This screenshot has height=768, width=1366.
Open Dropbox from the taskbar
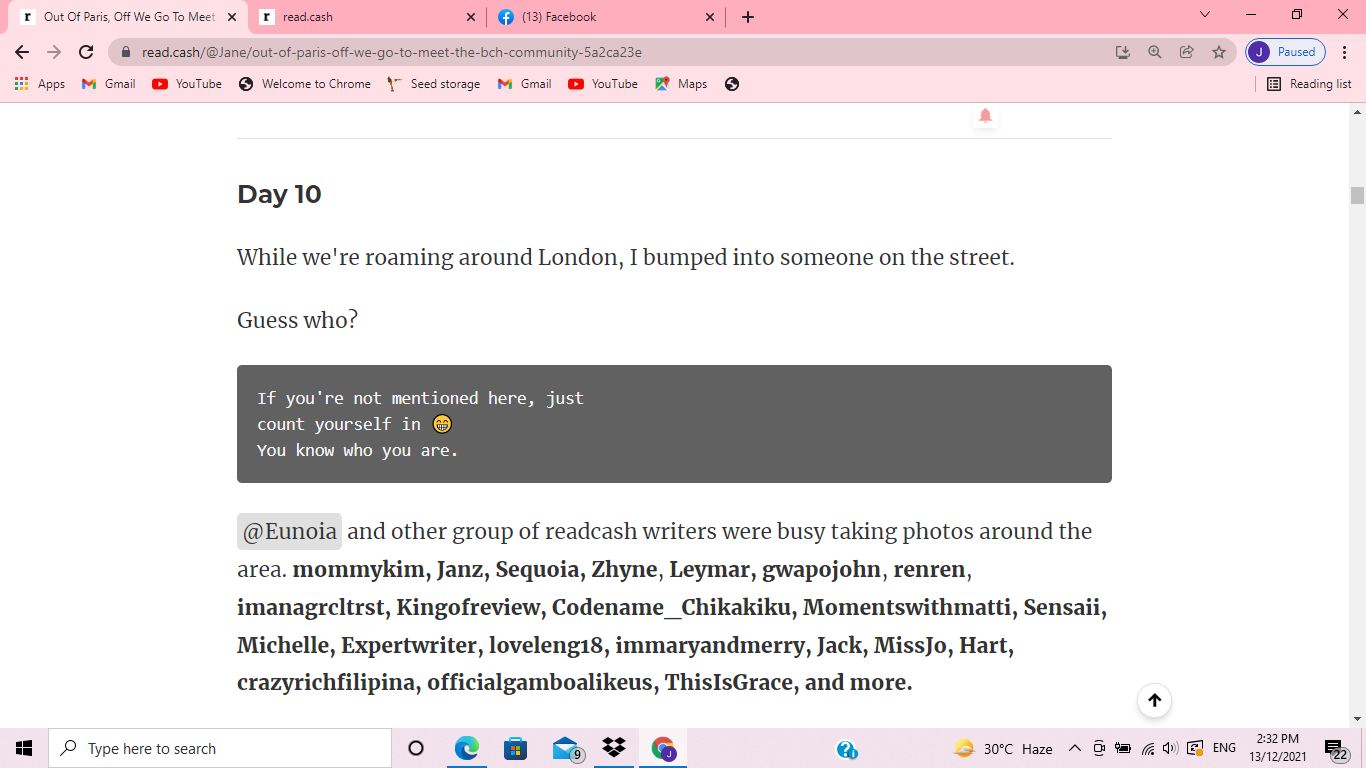[613, 748]
